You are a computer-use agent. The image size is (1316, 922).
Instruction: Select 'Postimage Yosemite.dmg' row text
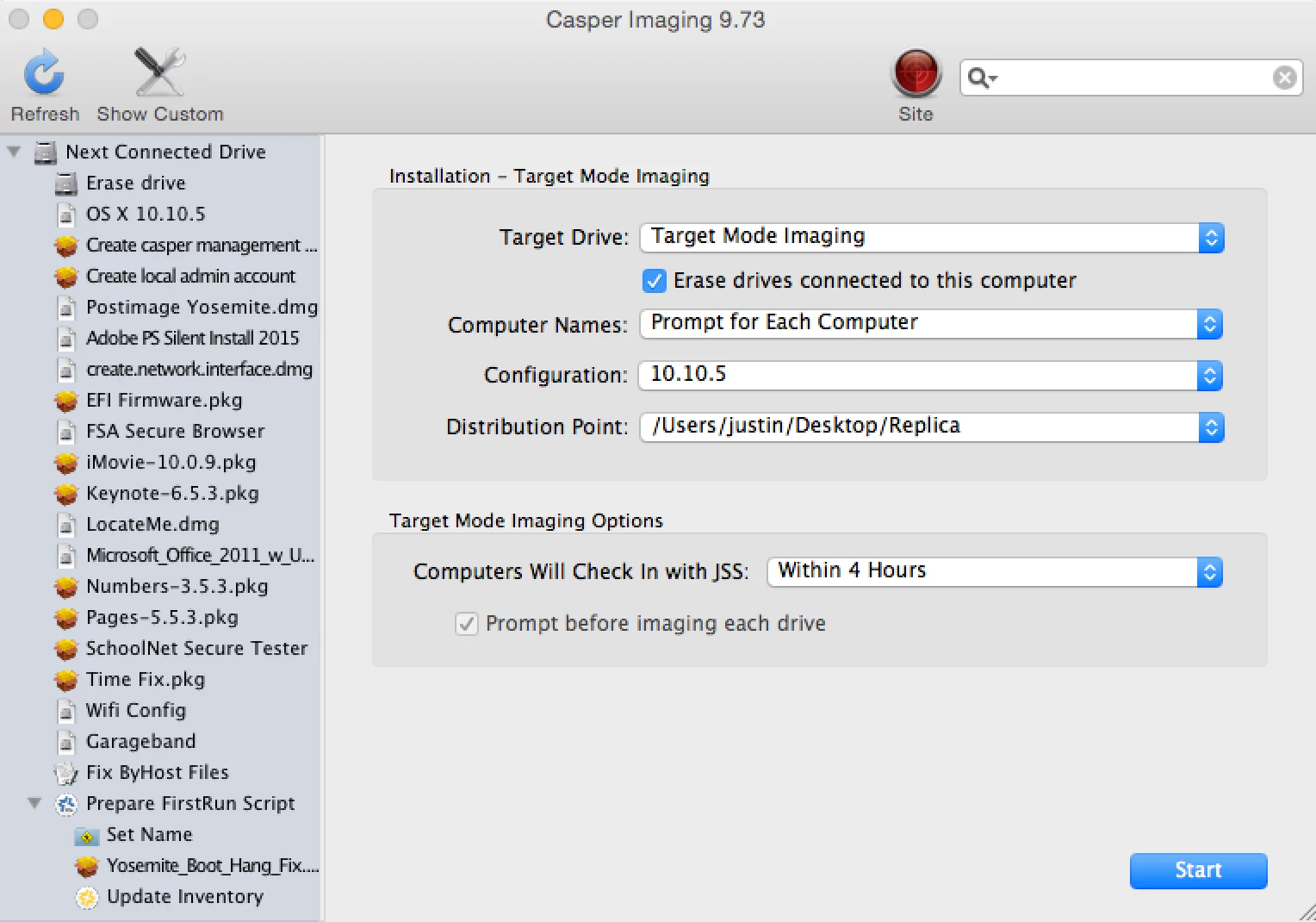coord(202,308)
